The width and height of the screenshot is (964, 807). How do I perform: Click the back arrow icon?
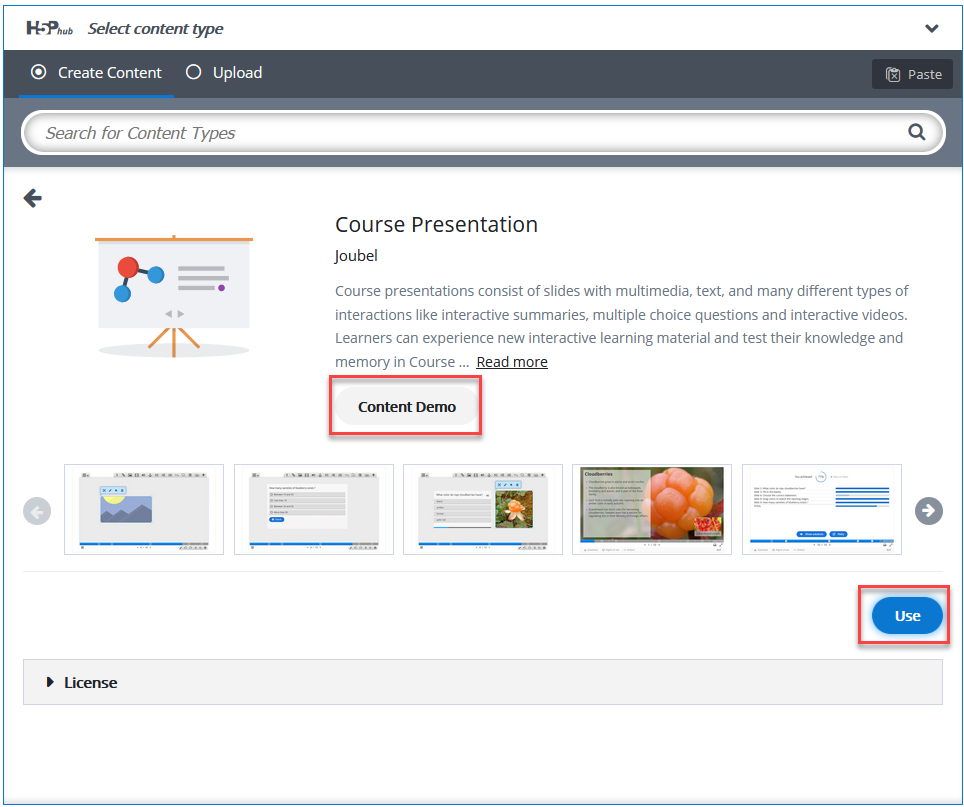coord(33,198)
